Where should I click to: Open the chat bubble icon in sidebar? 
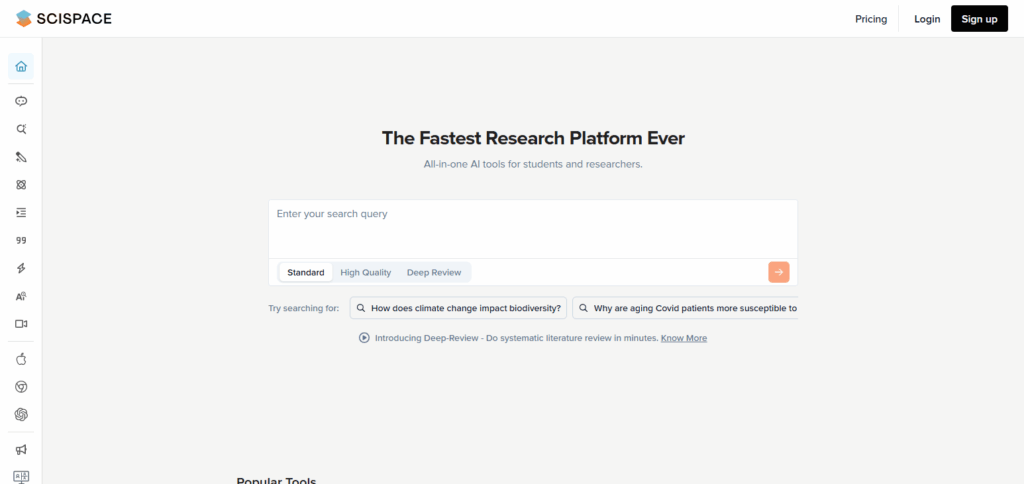pos(21,101)
